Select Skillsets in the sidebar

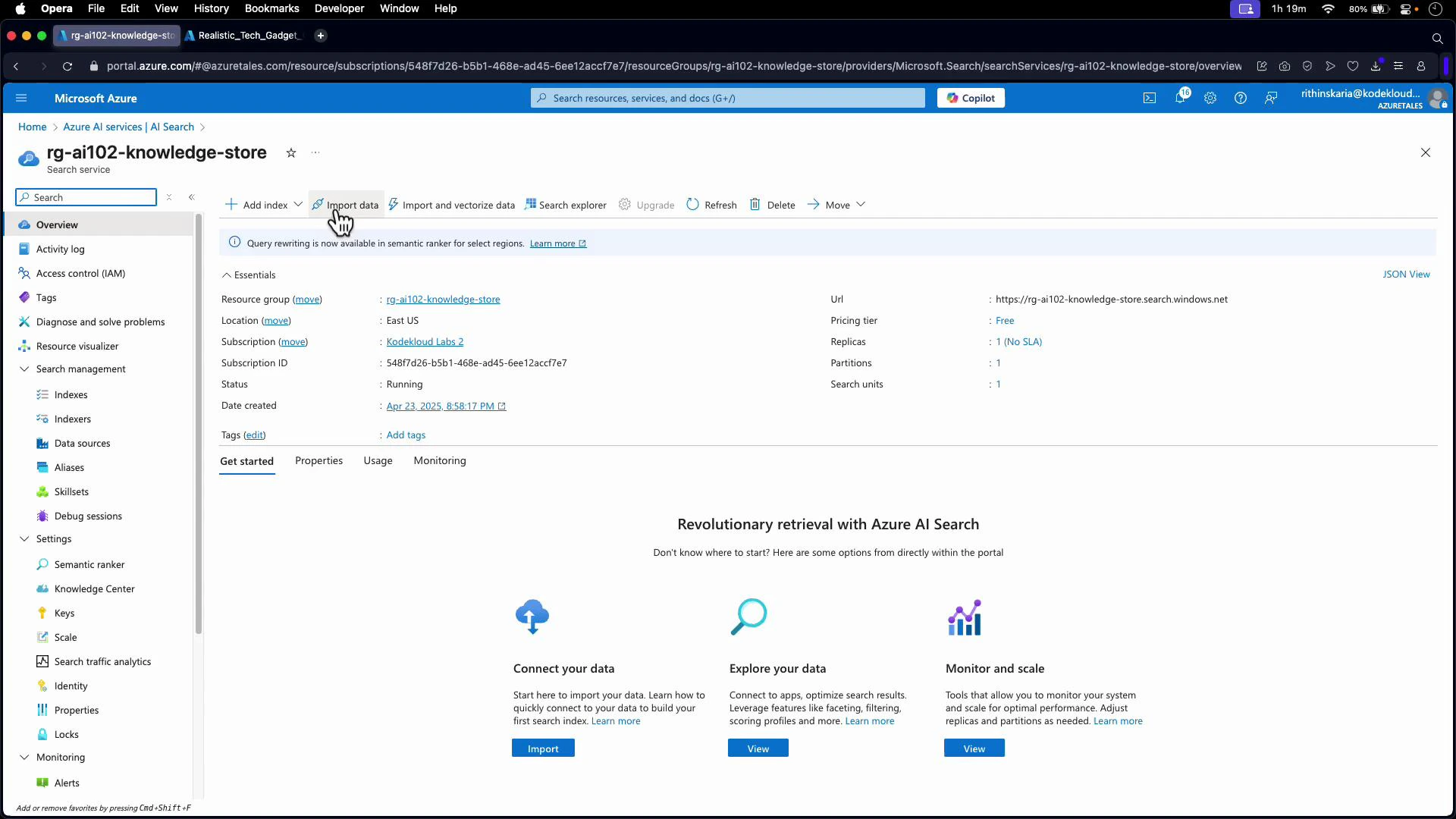tap(71, 491)
